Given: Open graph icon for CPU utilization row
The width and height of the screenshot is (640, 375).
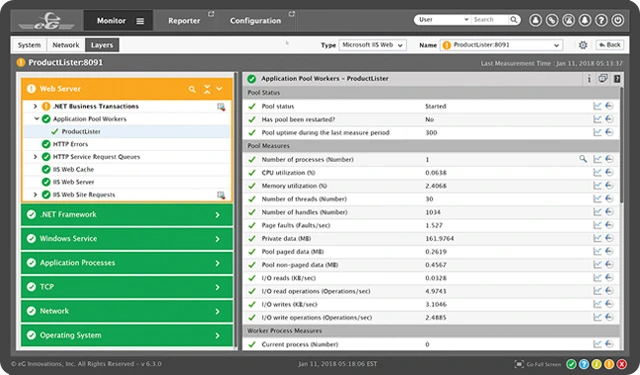Looking at the screenshot, I should [x=597, y=173].
